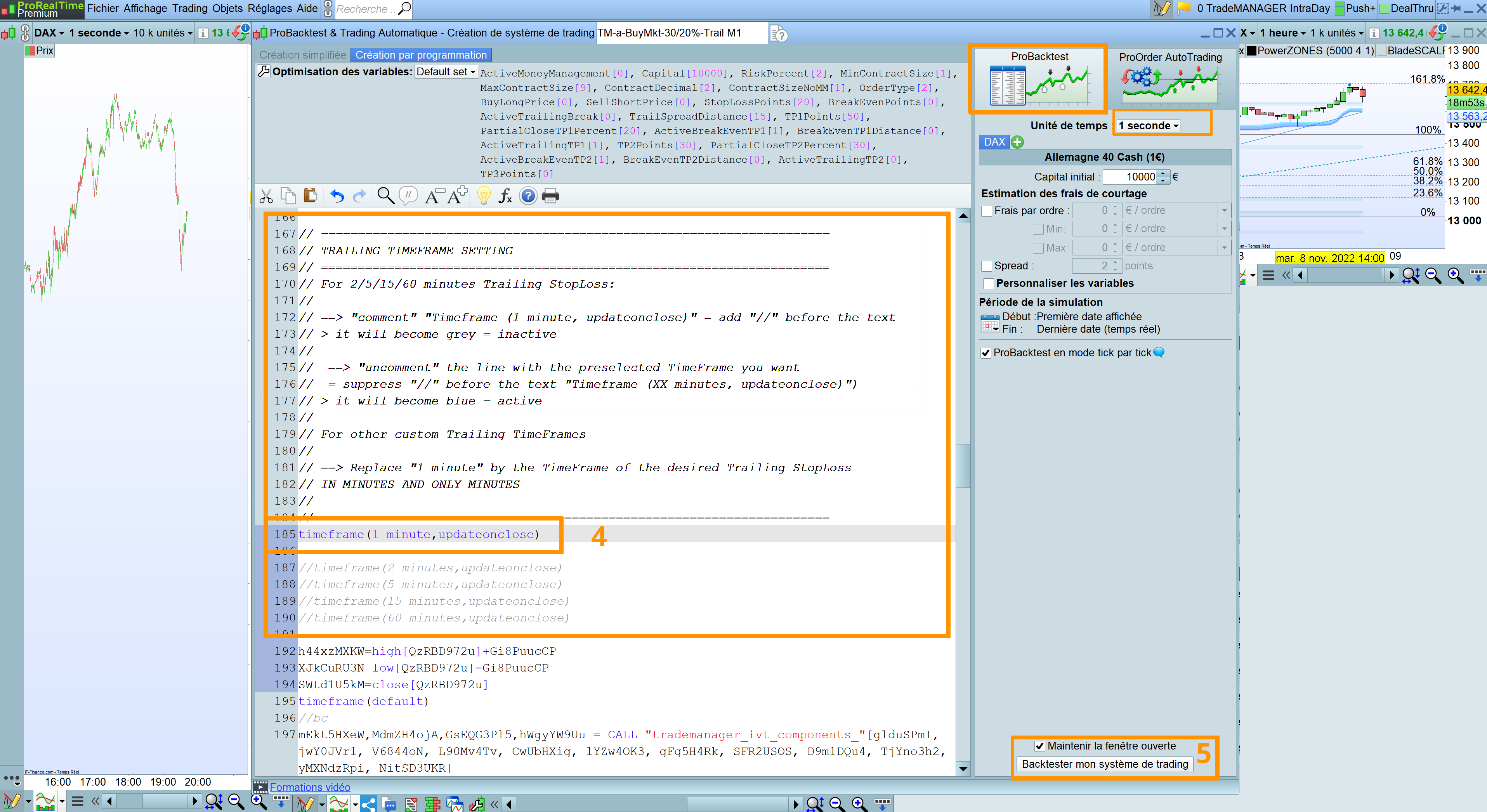Increase editor font size
Screen dimensions: 1487x812
tap(457, 196)
